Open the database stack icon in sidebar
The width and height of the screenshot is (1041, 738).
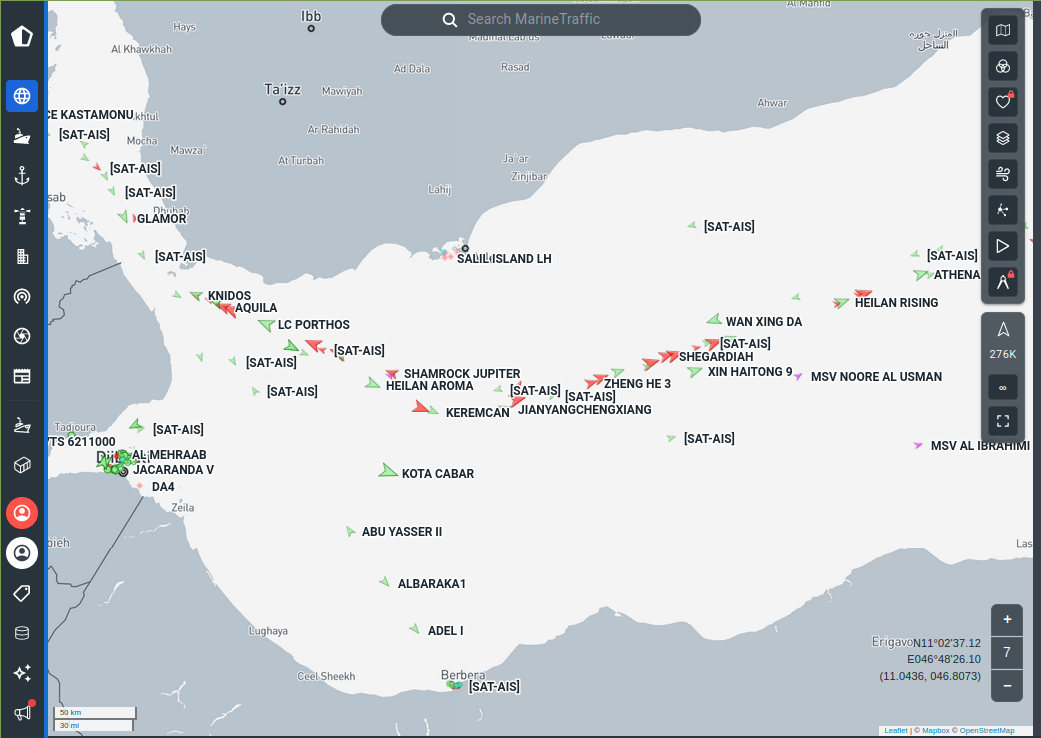click(x=22, y=633)
